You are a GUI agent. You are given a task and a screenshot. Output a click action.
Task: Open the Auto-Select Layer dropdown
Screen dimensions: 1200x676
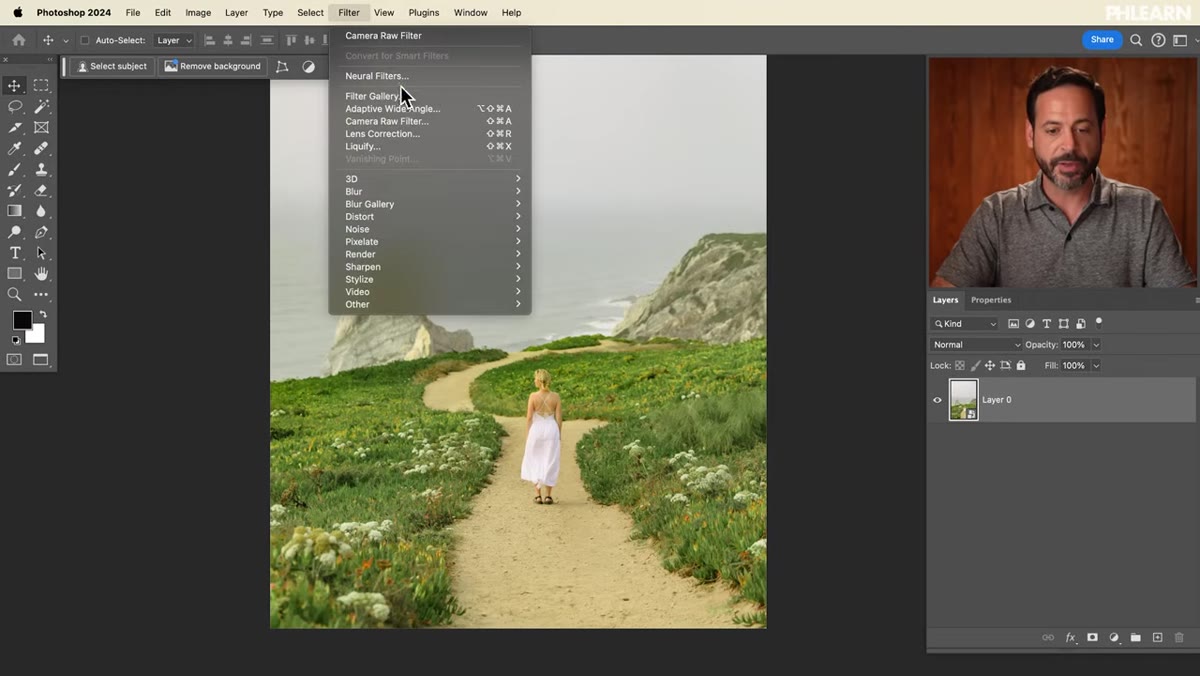point(174,40)
